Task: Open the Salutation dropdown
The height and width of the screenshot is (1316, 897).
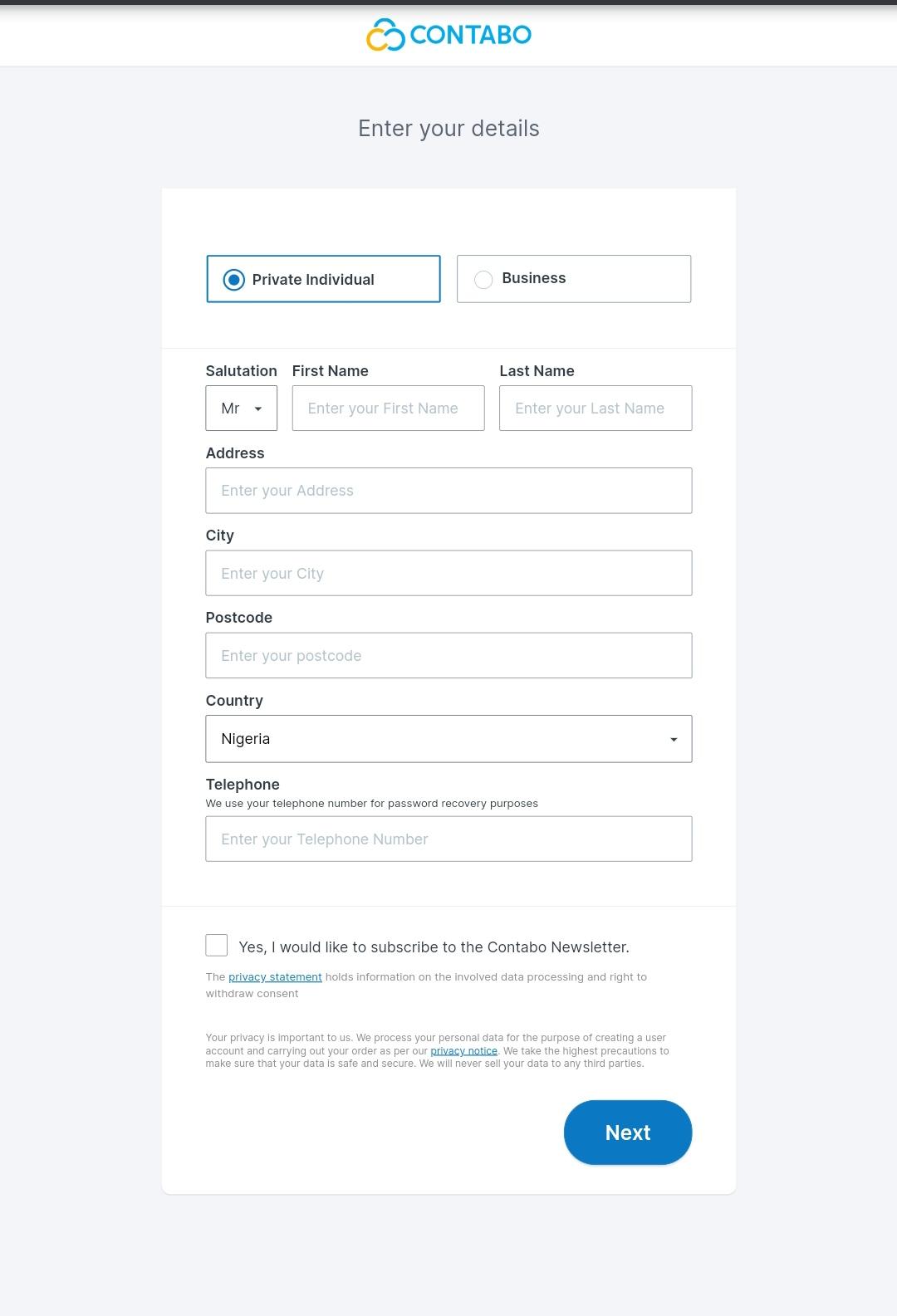Action: [x=241, y=408]
